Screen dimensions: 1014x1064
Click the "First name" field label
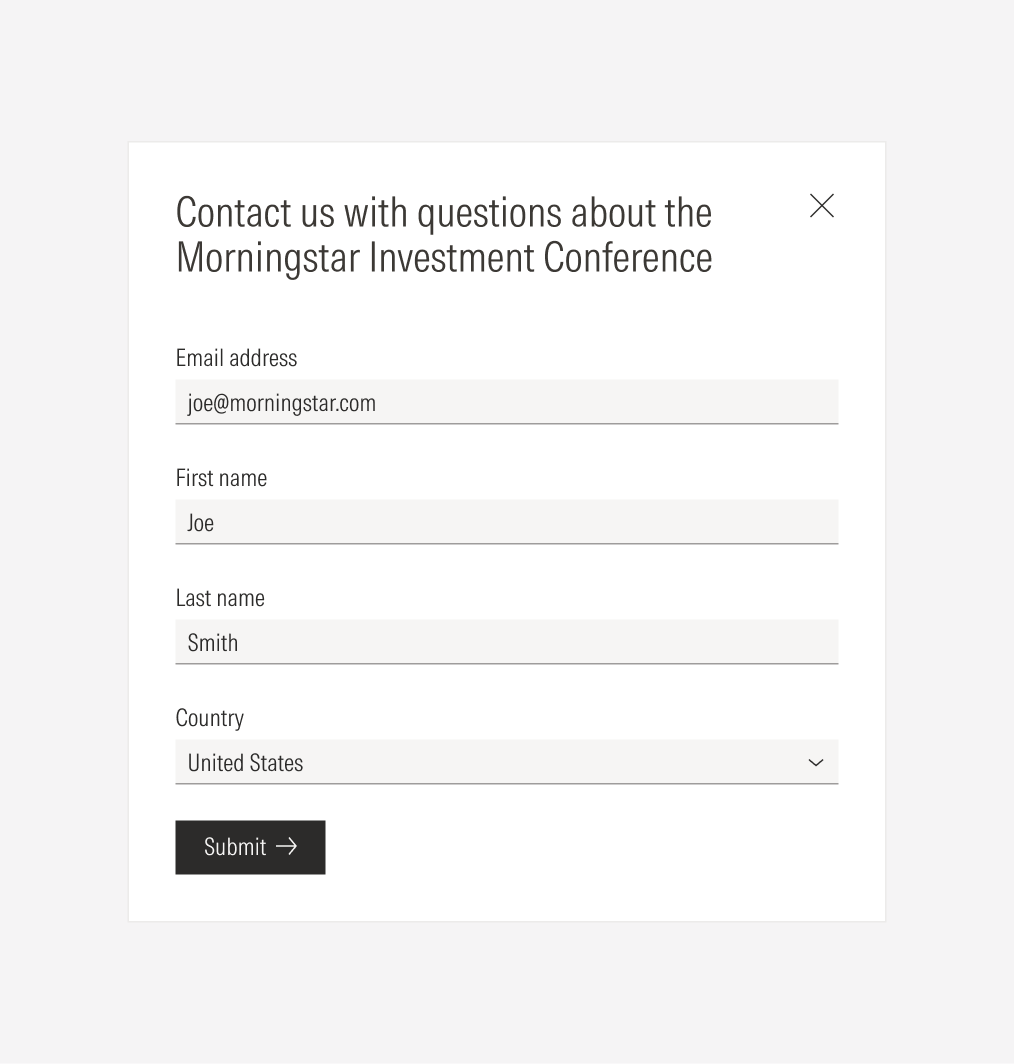coord(221,478)
